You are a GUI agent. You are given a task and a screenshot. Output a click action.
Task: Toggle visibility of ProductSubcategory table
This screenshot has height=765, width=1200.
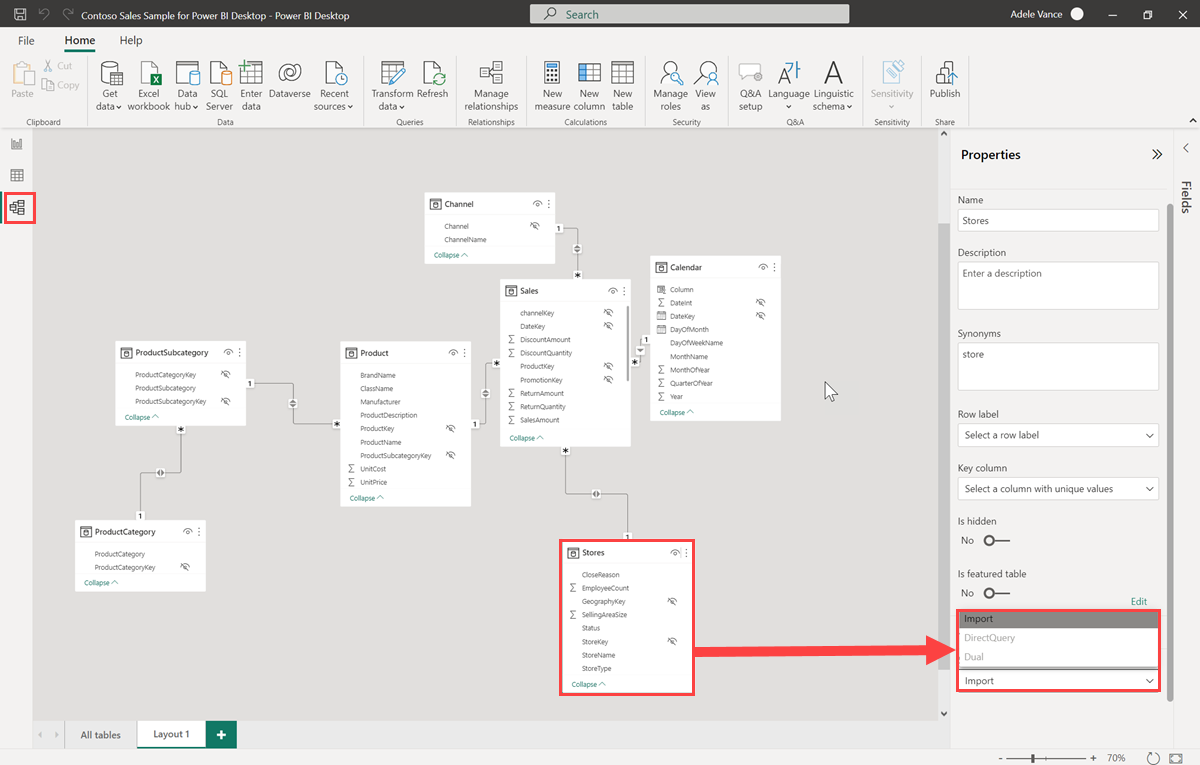click(228, 352)
